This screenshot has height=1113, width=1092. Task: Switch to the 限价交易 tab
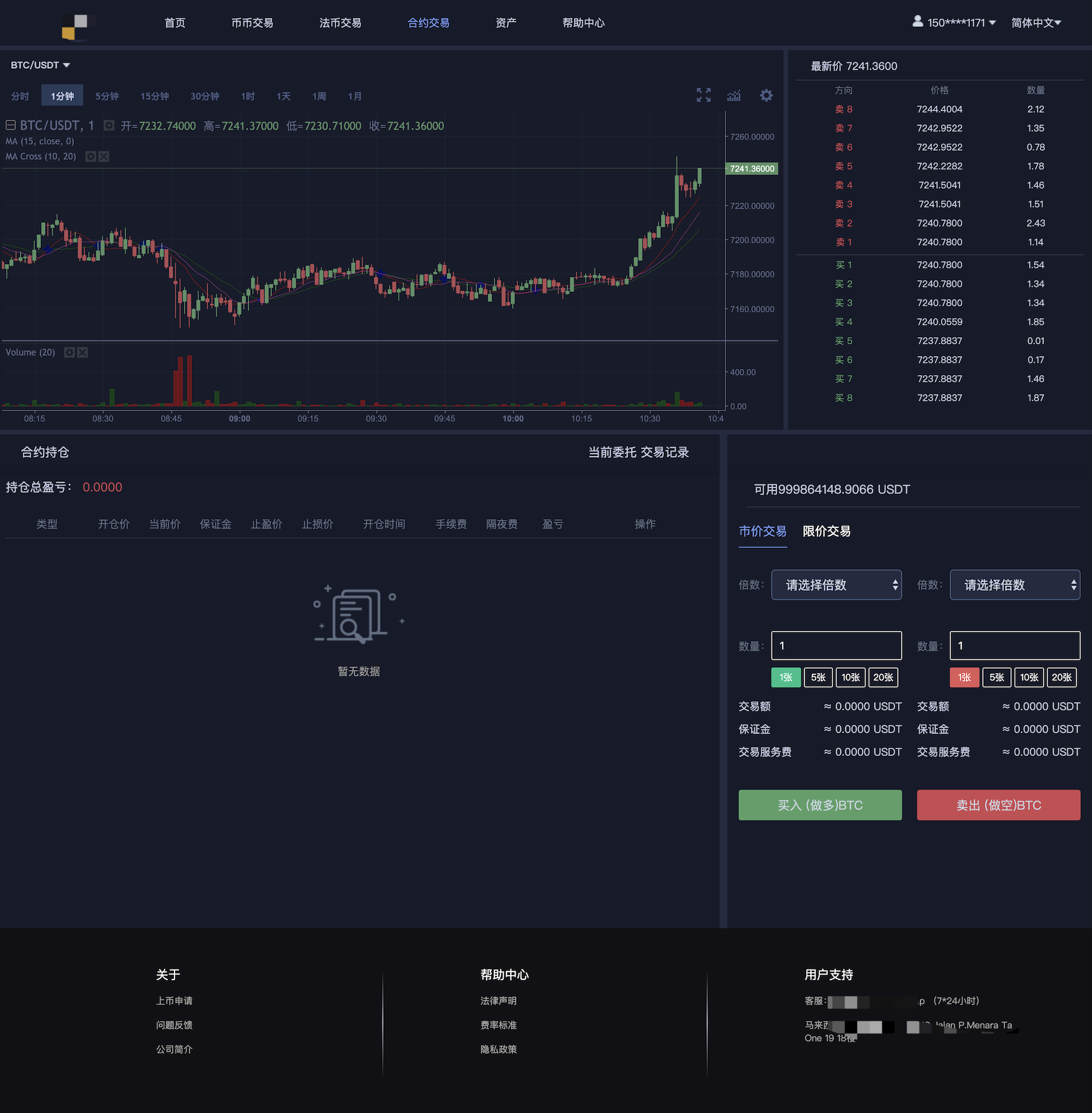tap(827, 531)
